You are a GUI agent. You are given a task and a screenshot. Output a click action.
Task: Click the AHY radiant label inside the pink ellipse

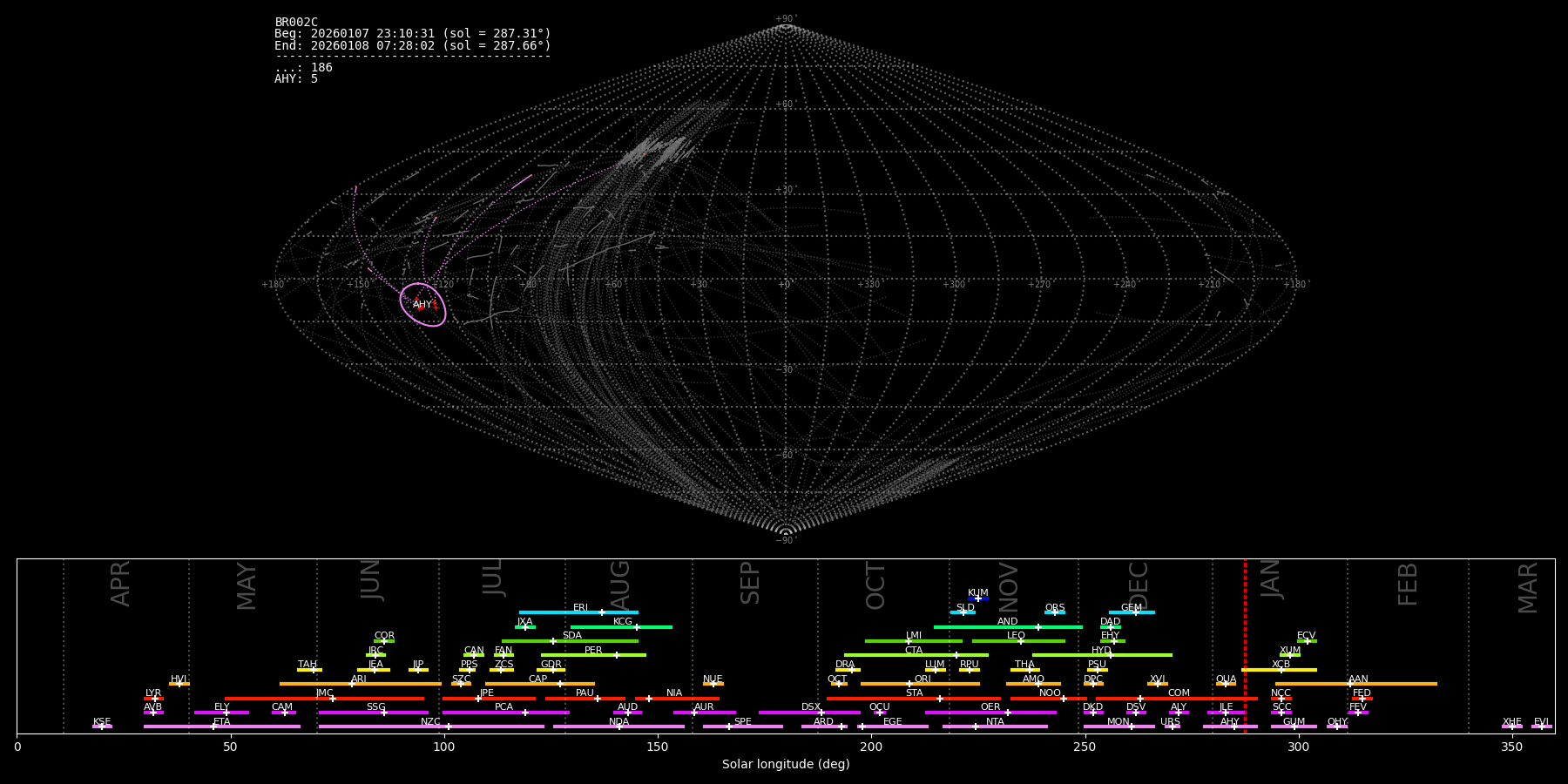click(422, 304)
